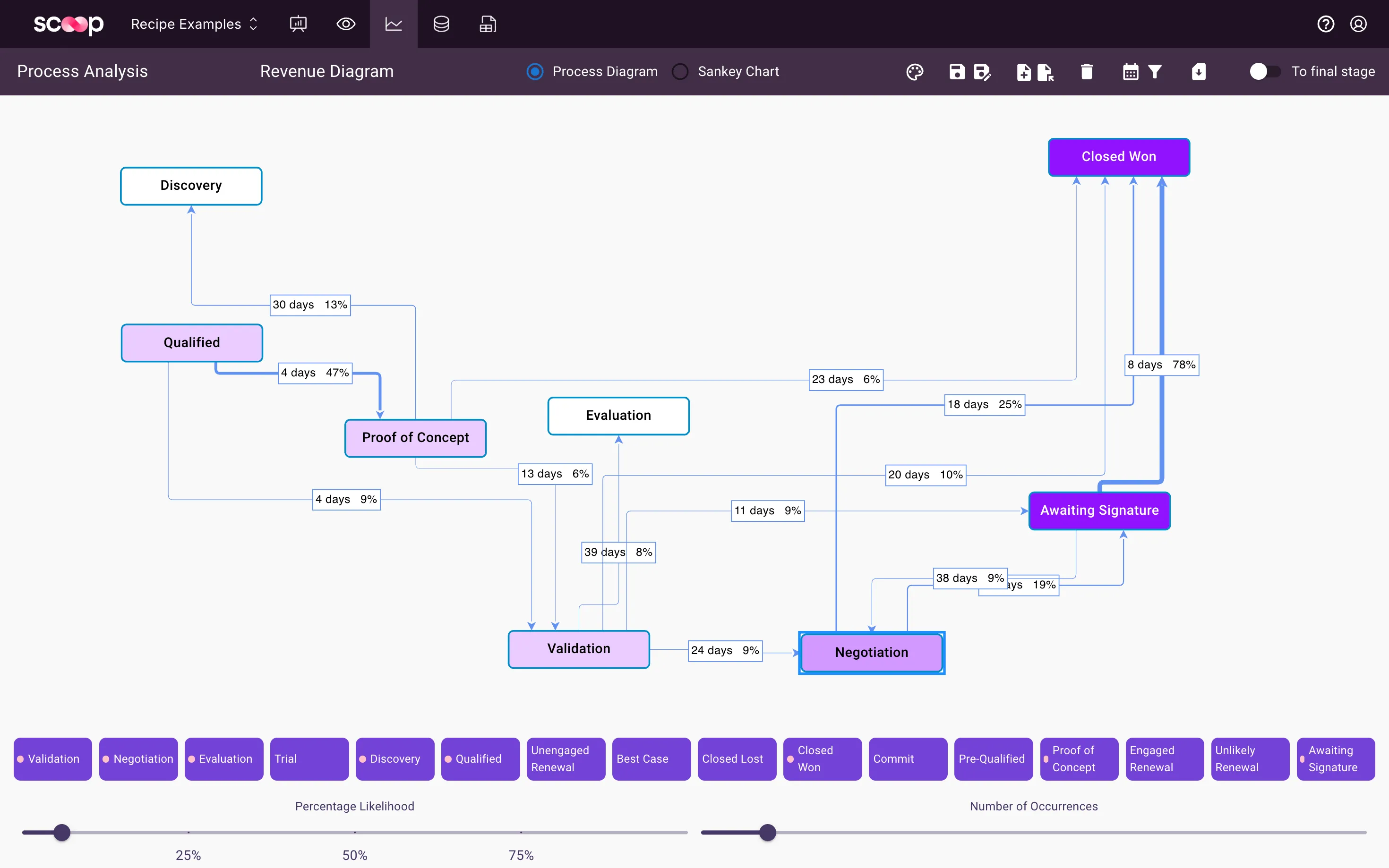1389x868 pixels.
Task: Switch to the presentation view tab
Action: (x=298, y=24)
